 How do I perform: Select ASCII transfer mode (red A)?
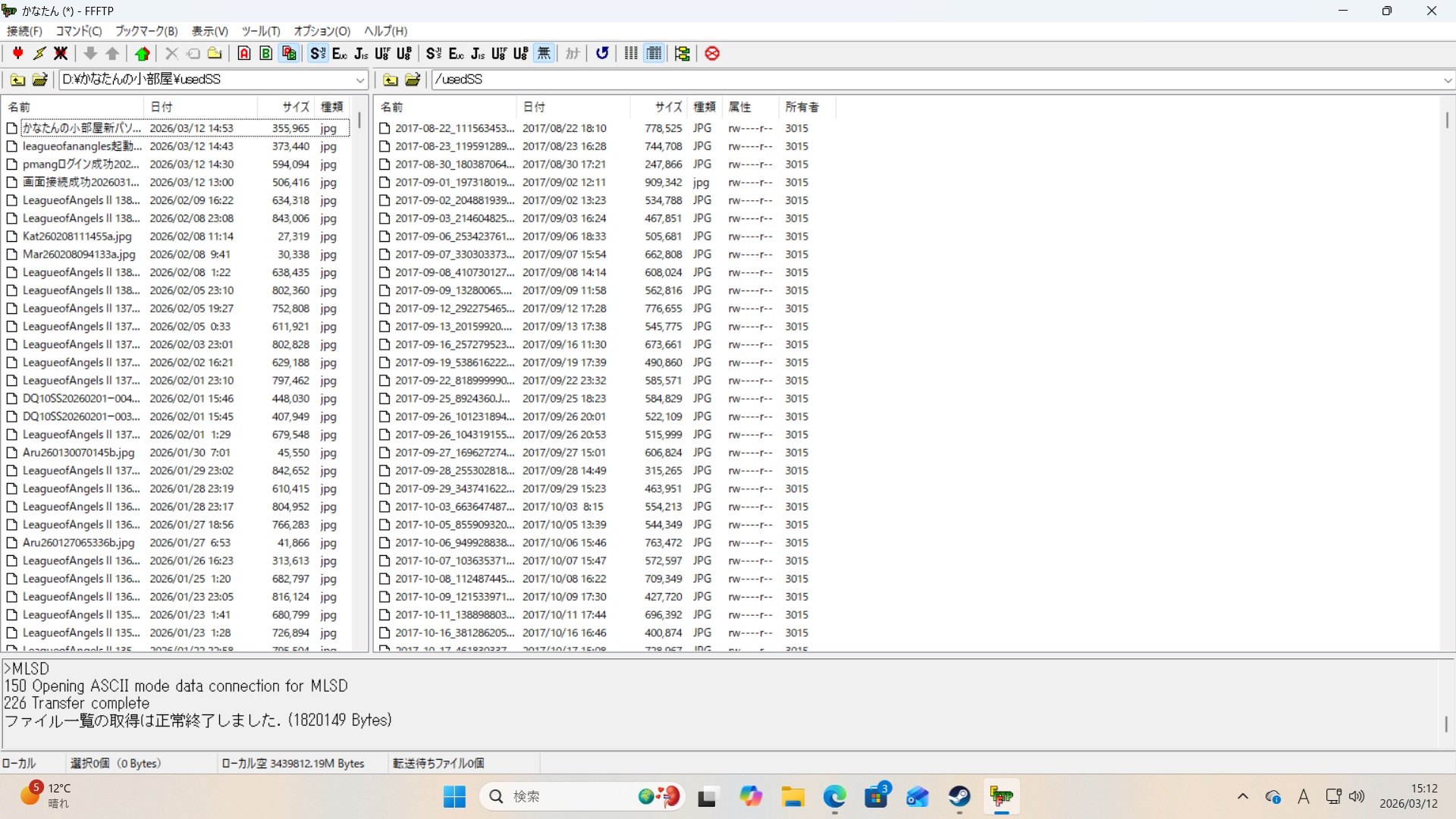click(x=244, y=53)
